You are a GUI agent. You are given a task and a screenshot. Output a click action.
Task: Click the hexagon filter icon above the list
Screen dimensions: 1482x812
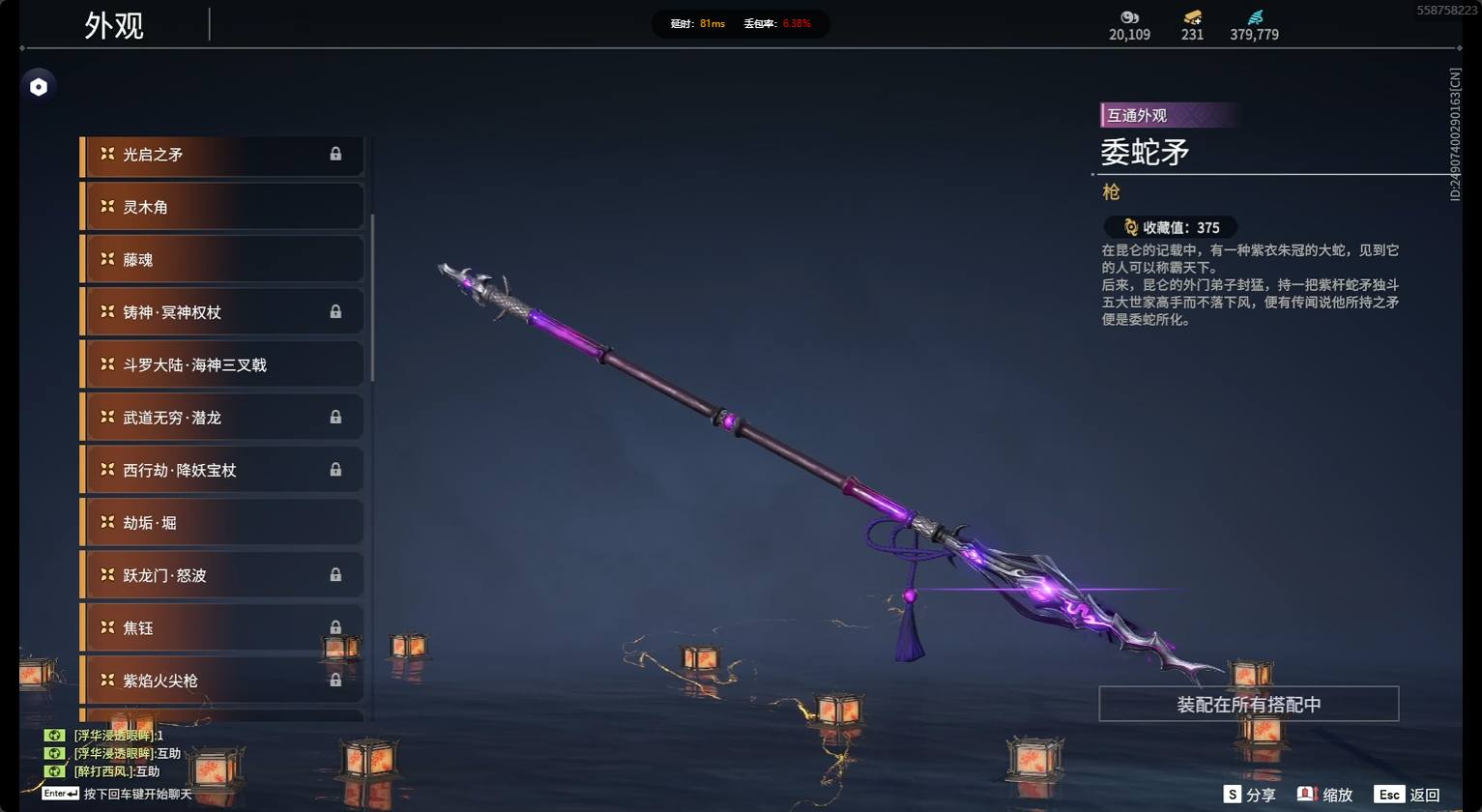pyautogui.click(x=39, y=87)
